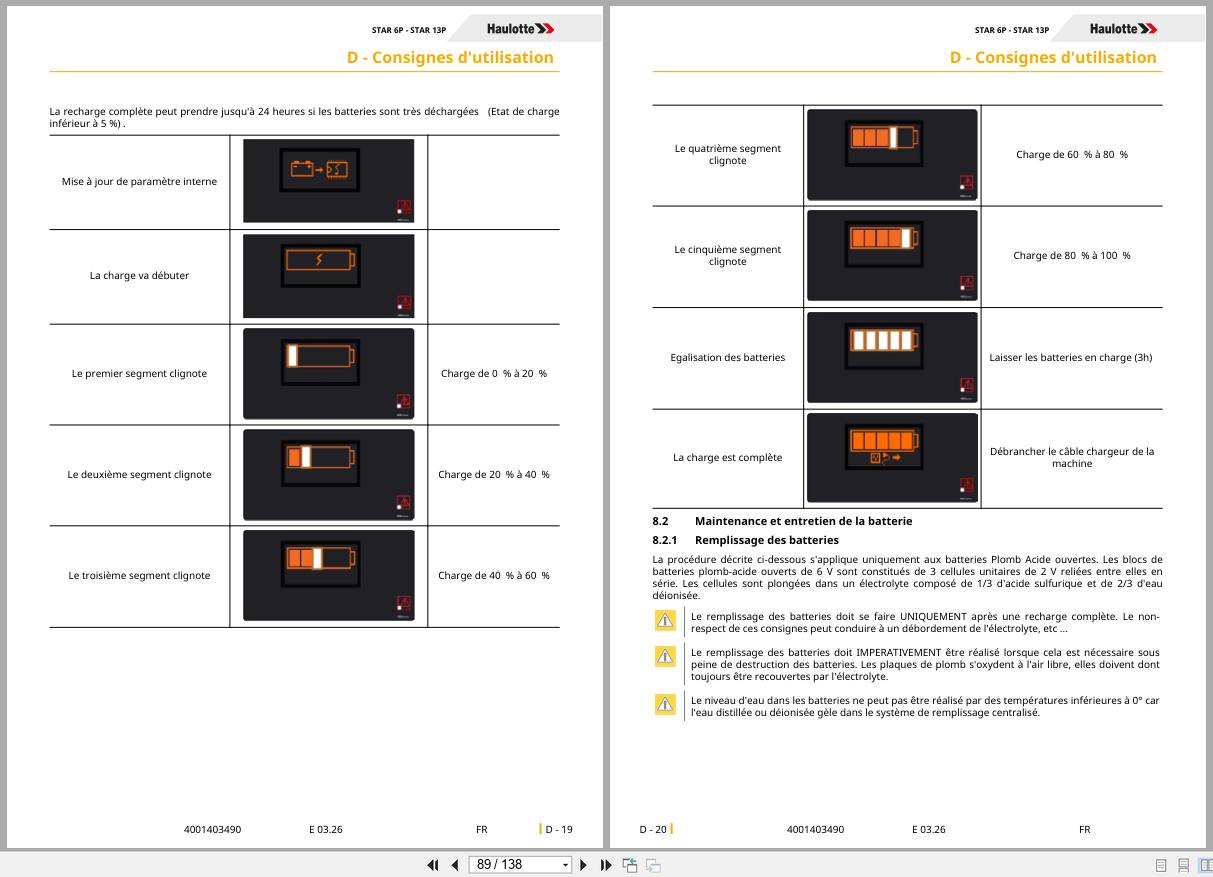Screen dimensions: 1213x877
Task: Click the first segment blinking battery image
Action: [328, 373]
